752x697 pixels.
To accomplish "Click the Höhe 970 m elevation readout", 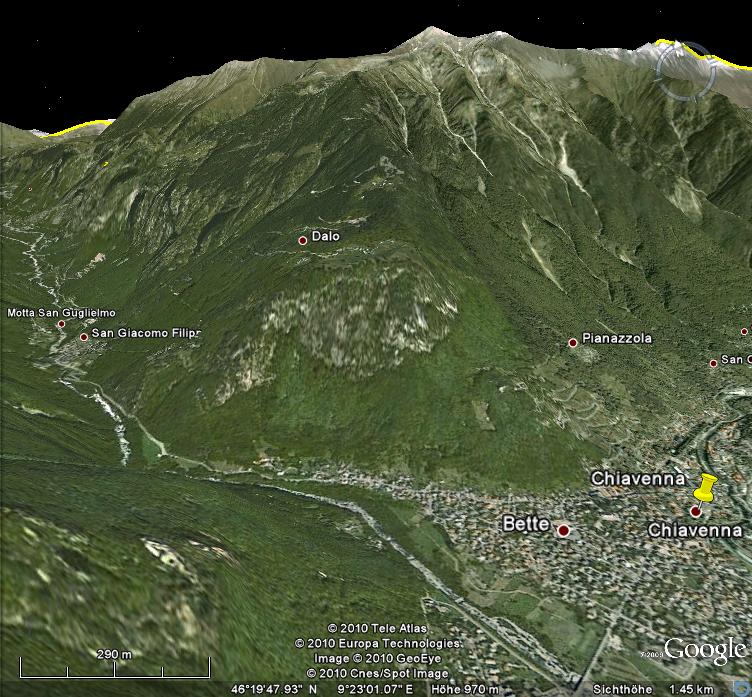I will [459, 689].
